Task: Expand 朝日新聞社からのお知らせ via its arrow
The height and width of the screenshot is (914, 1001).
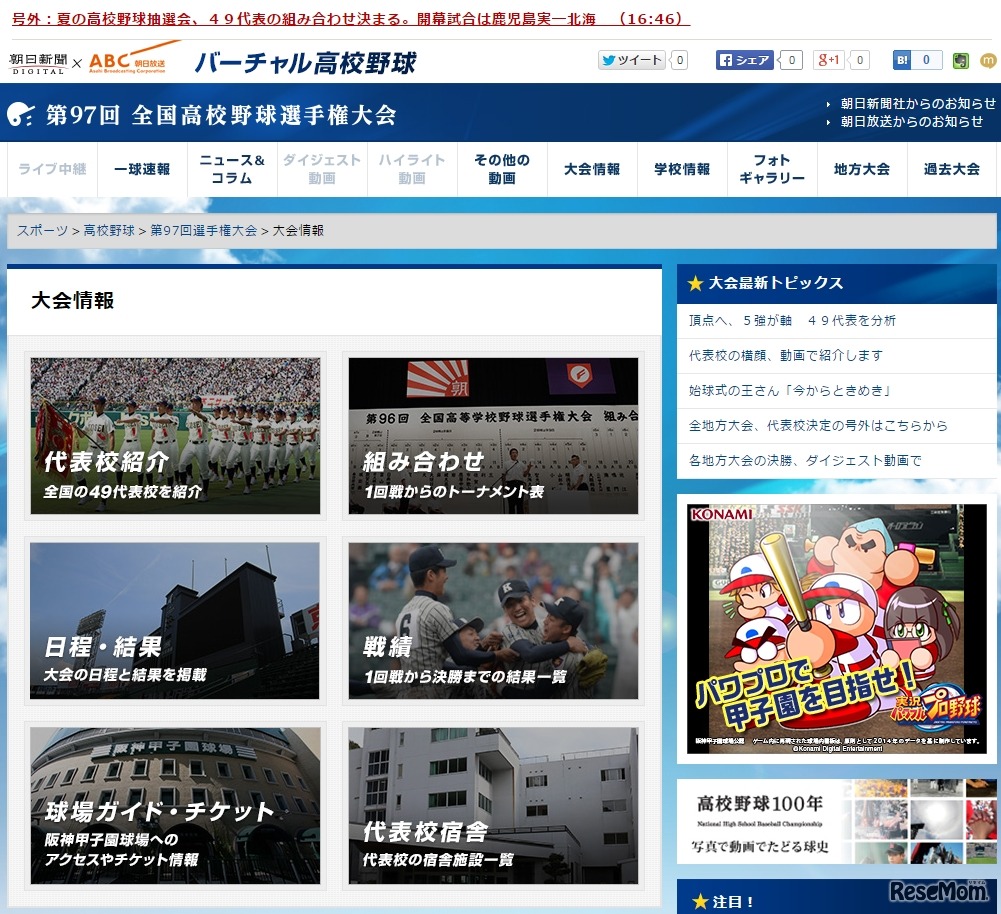Action: click(x=827, y=102)
